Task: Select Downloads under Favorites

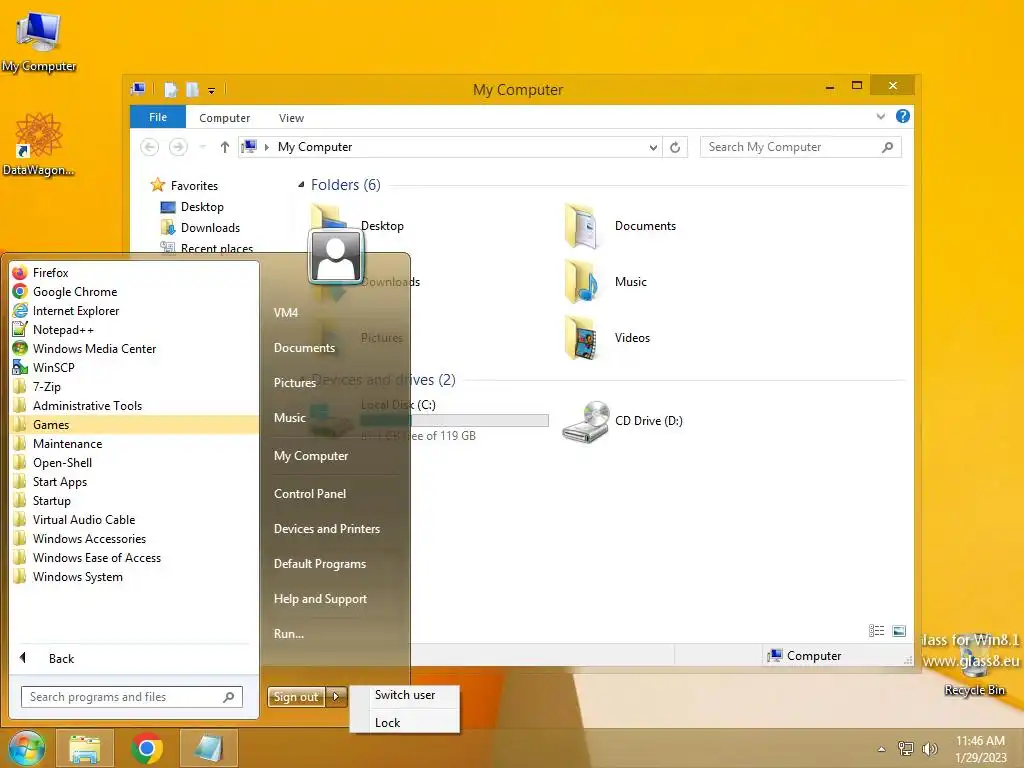Action: click(210, 227)
